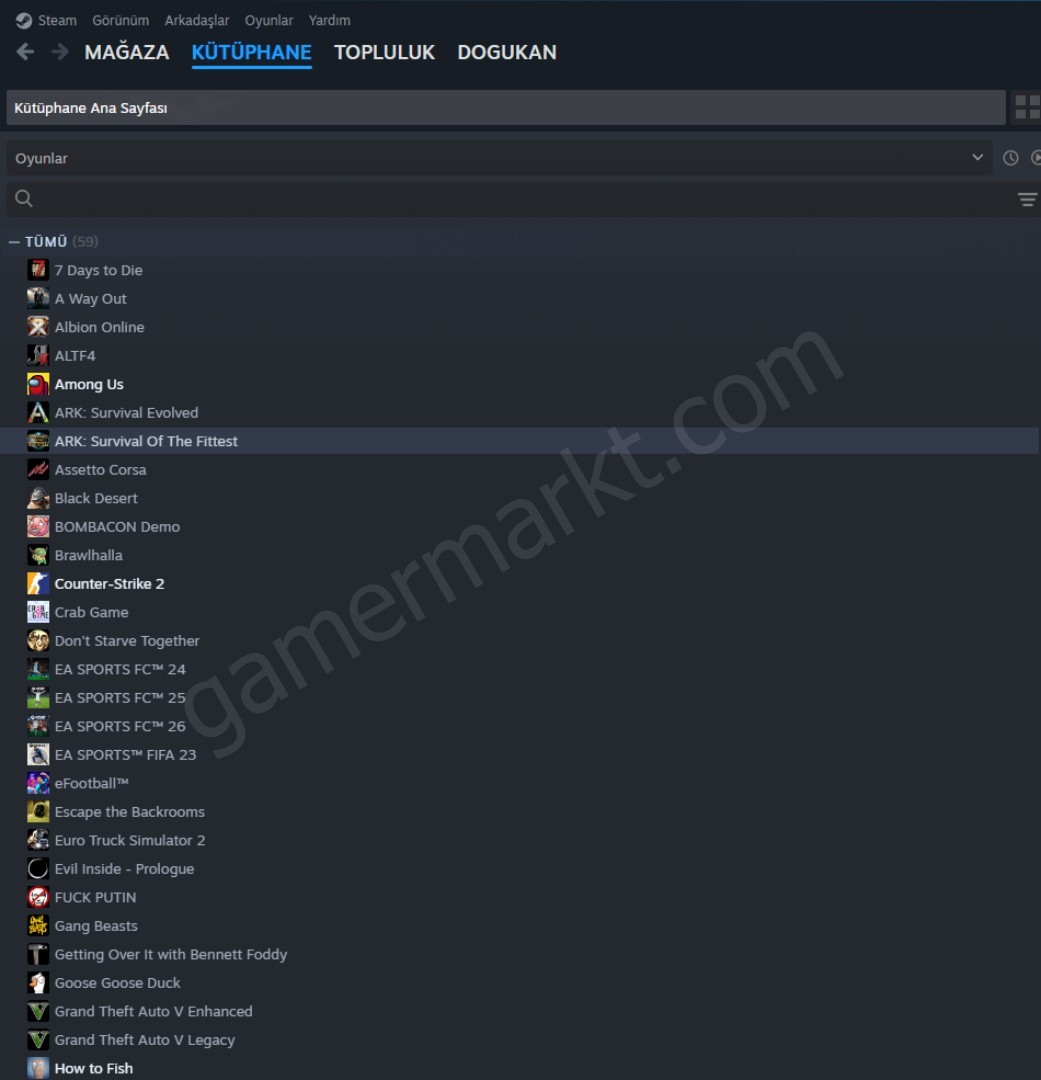Image resolution: width=1041 pixels, height=1080 pixels.
Task: Open the grid collections view icon
Action: click(x=1027, y=107)
